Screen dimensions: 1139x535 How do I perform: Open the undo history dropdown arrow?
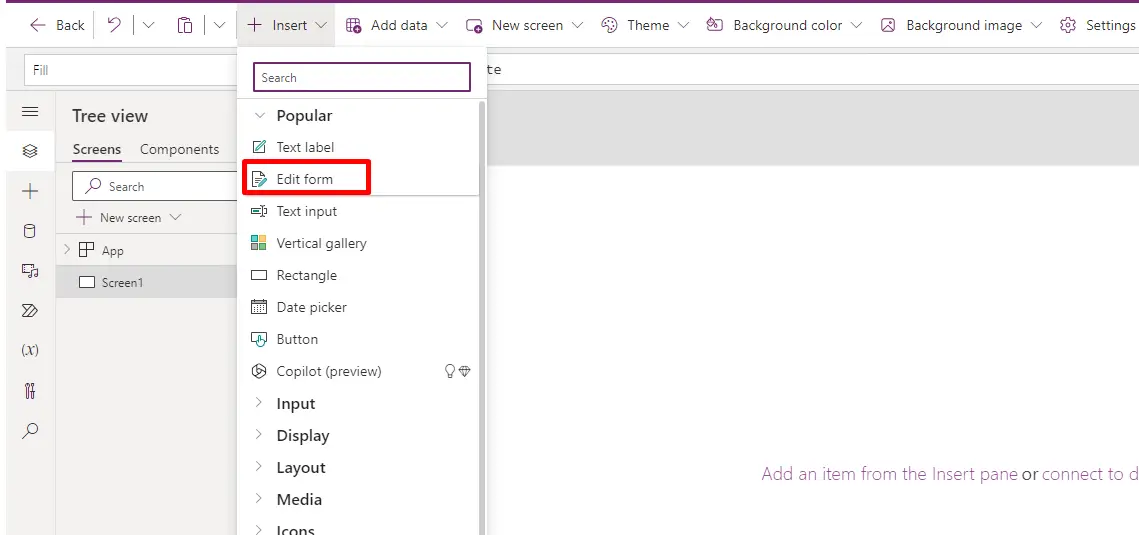click(148, 25)
